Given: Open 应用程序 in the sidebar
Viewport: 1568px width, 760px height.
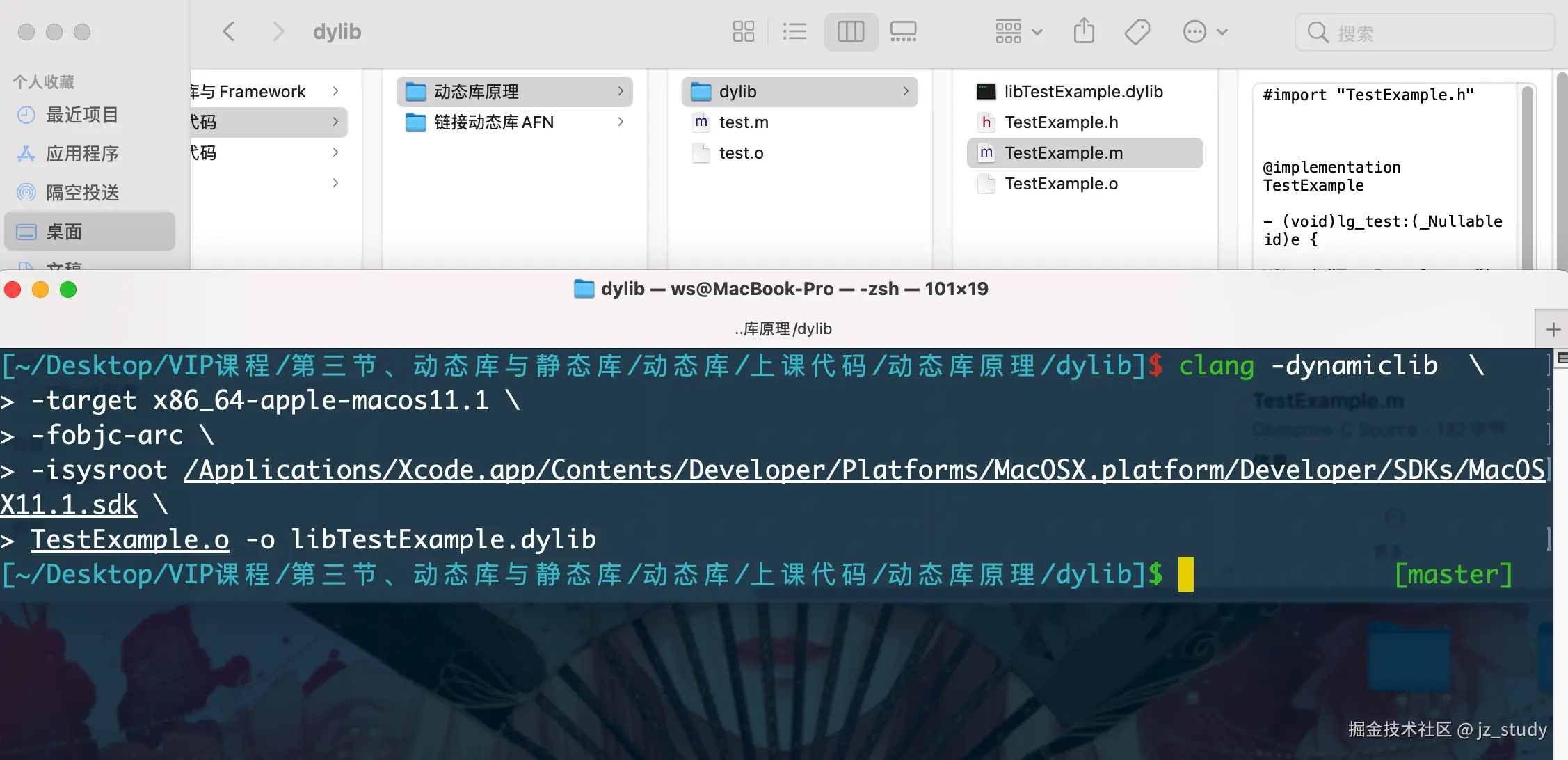Looking at the screenshot, I should [81, 153].
